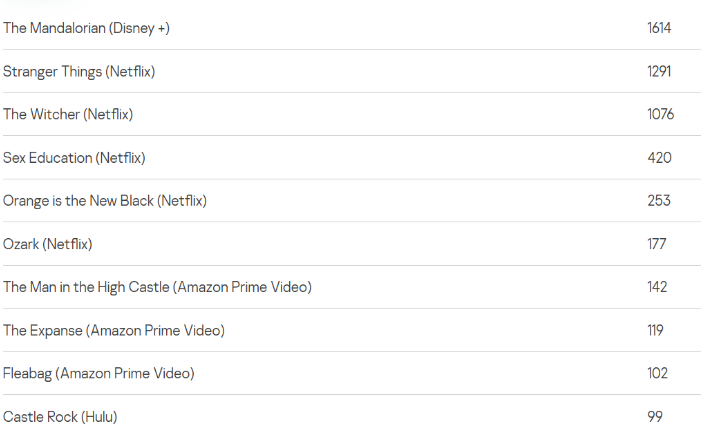
Task: Select The Expanse (Amazon Prime Video) row
Action: pyautogui.click(x=114, y=330)
